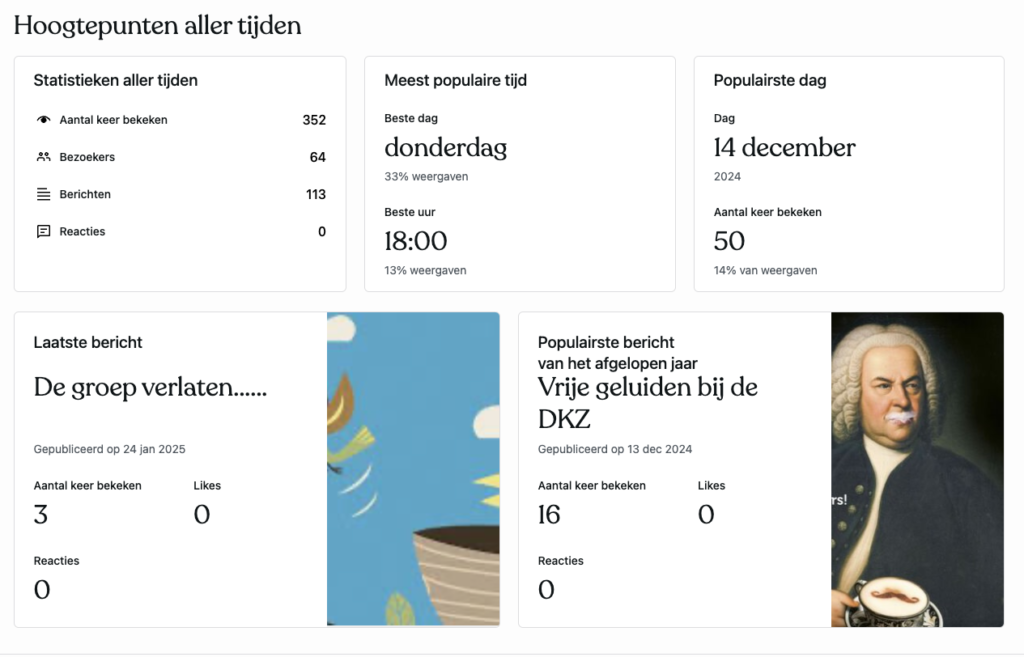Open the post 'De groep verlaten......'
The image size is (1024, 657).
coord(150,387)
